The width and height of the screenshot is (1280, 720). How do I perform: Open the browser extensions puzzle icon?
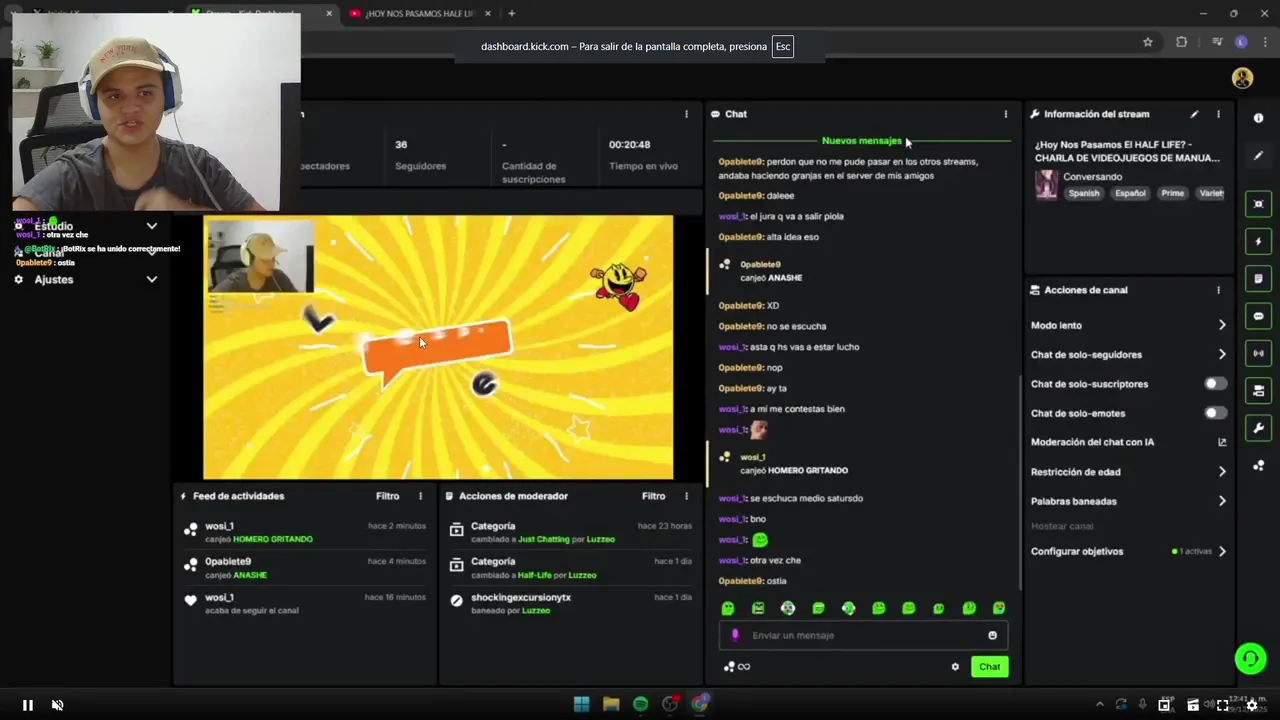[1181, 42]
